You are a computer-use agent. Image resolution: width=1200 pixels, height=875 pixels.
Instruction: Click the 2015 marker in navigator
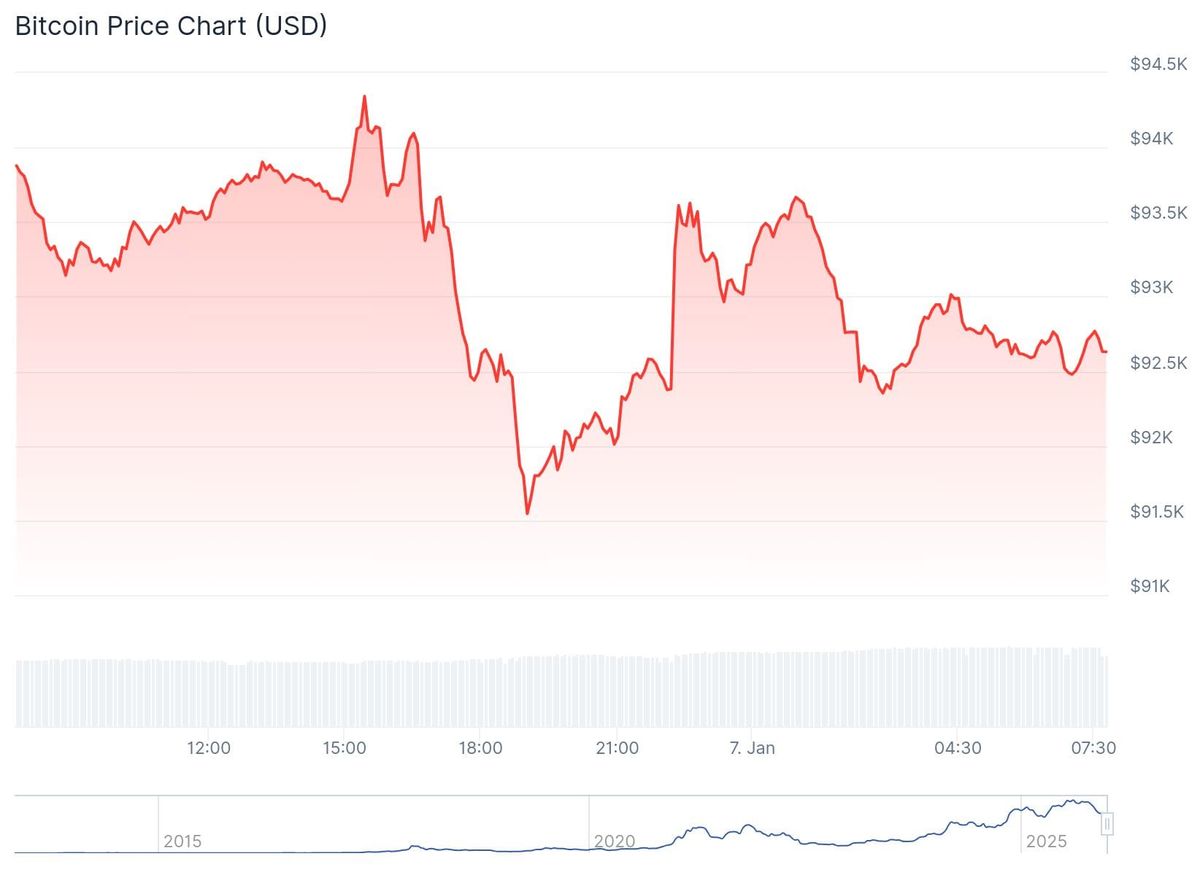point(182,841)
